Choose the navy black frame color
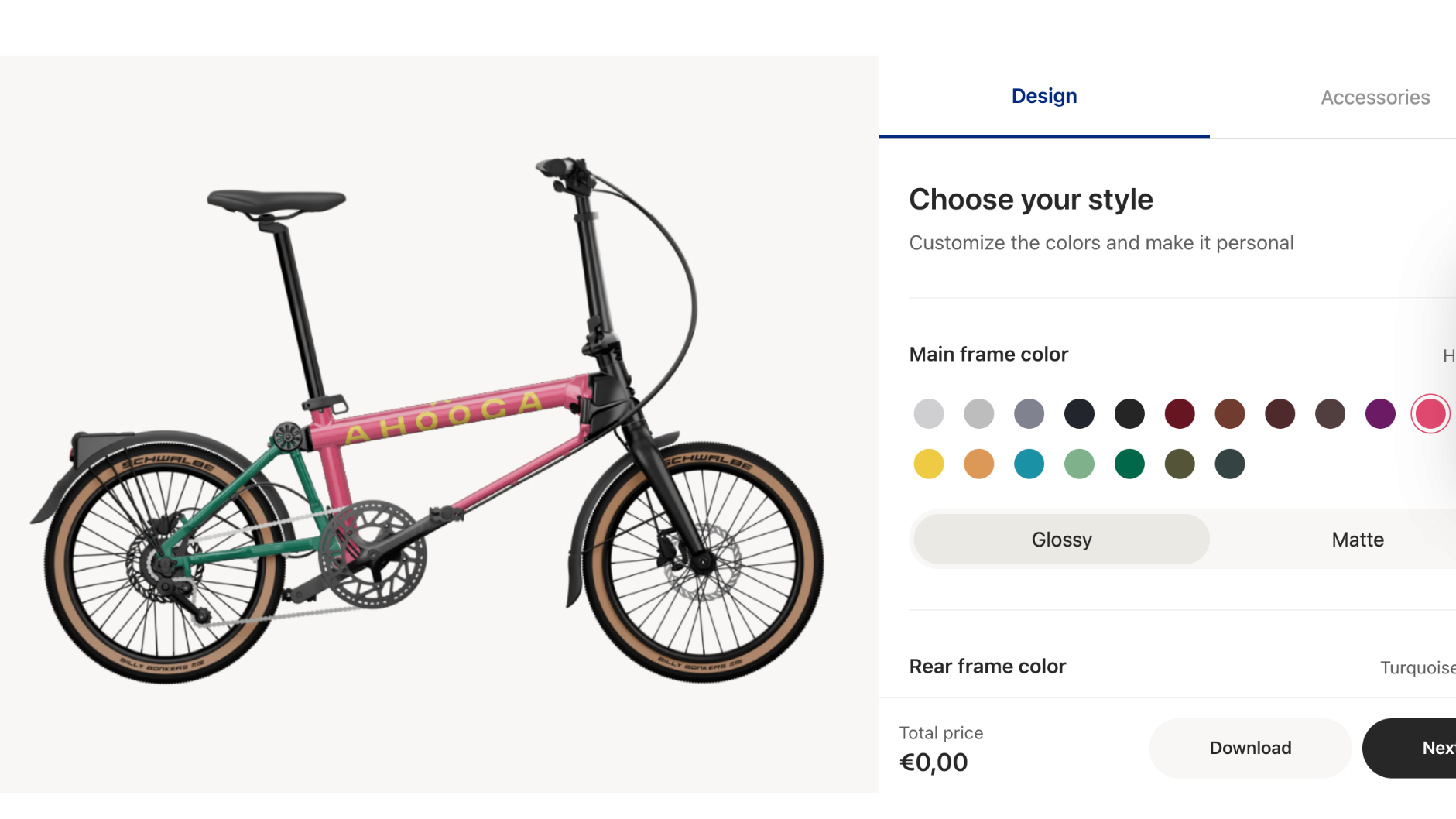 (x=1079, y=414)
